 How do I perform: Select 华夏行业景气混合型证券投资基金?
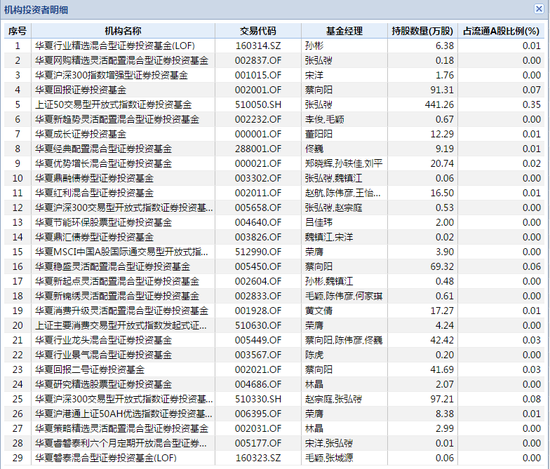pyautogui.click(x=274, y=355)
